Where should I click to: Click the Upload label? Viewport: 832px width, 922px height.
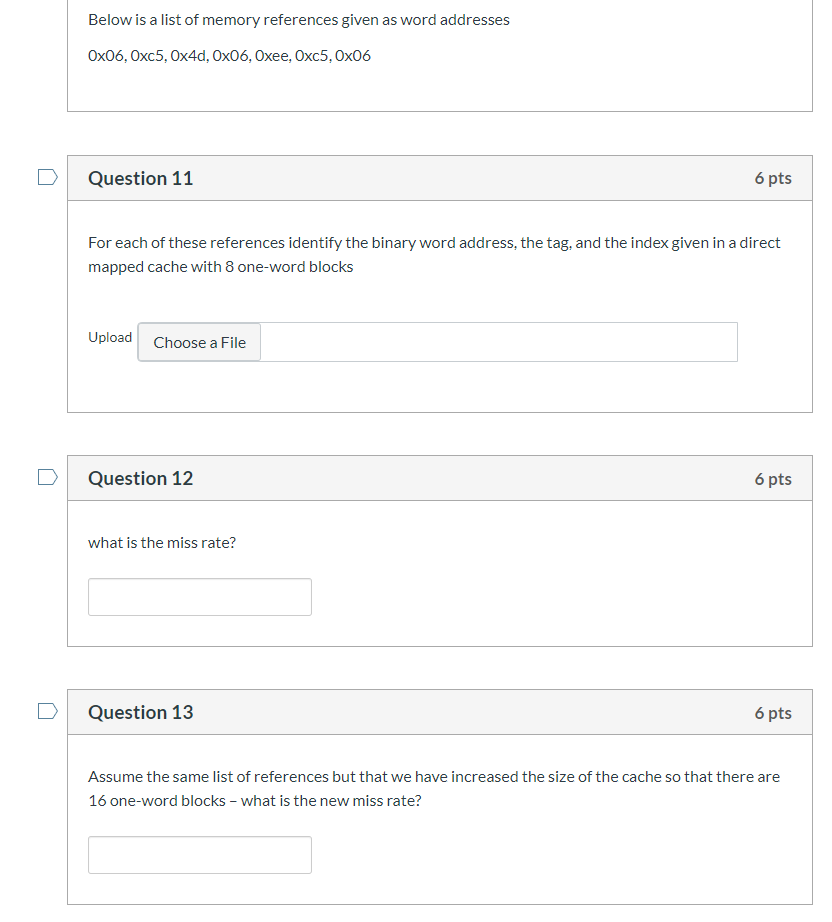point(110,338)
